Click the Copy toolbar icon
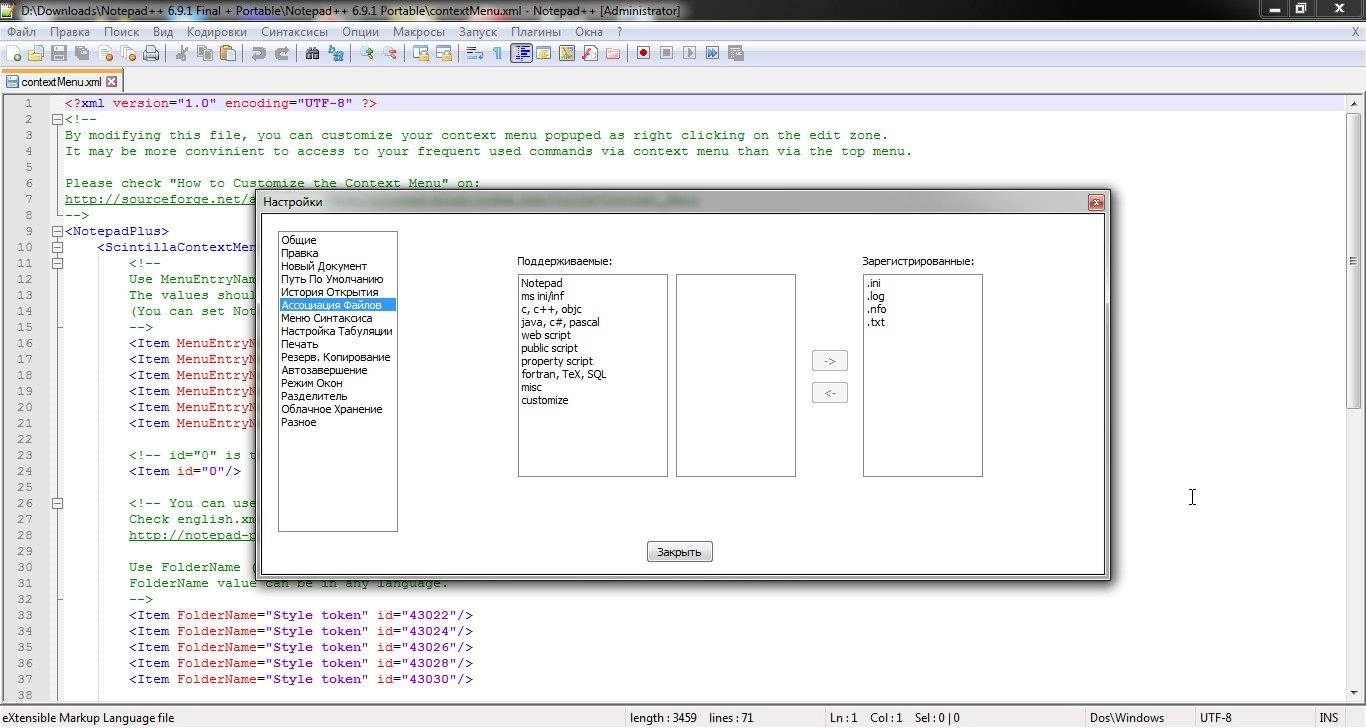Image resolution: width=1366 pixels, height=728 pixels. [205, 54]
